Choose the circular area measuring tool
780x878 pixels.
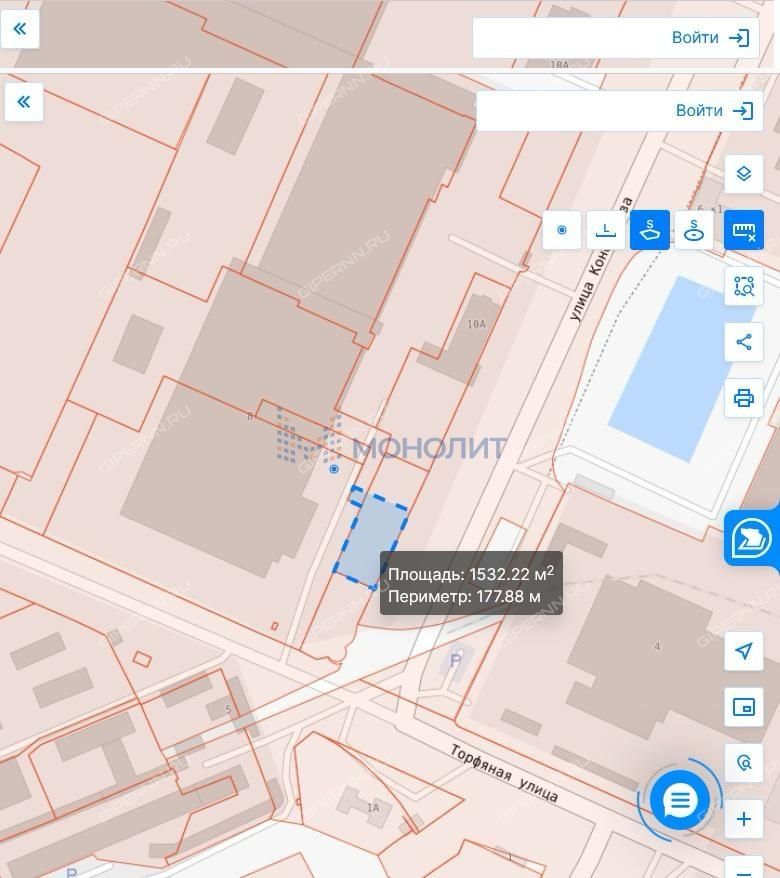[x=694, y=230]
